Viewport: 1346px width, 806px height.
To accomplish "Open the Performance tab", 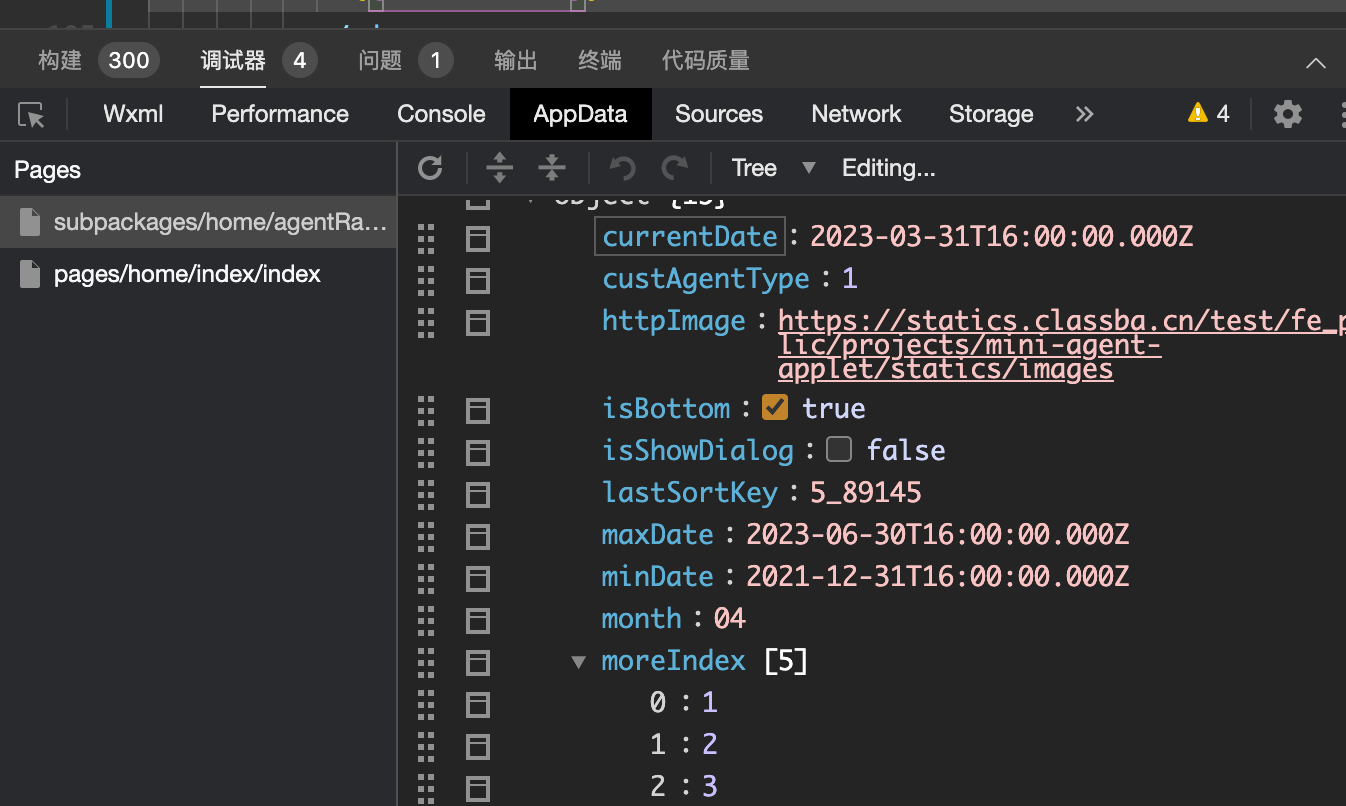I will 280,114.
